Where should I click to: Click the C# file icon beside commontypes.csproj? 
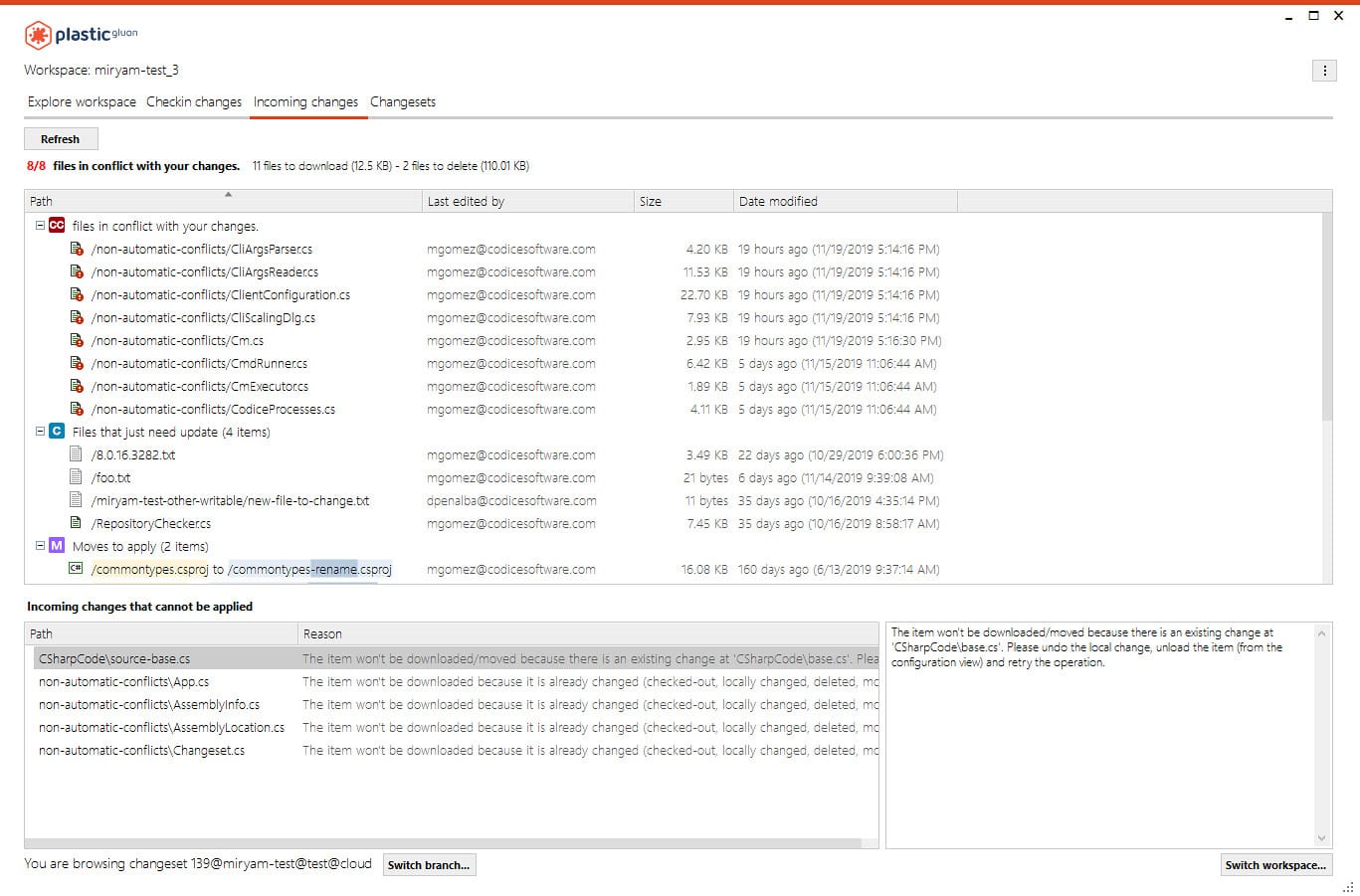tap(77, 569)
